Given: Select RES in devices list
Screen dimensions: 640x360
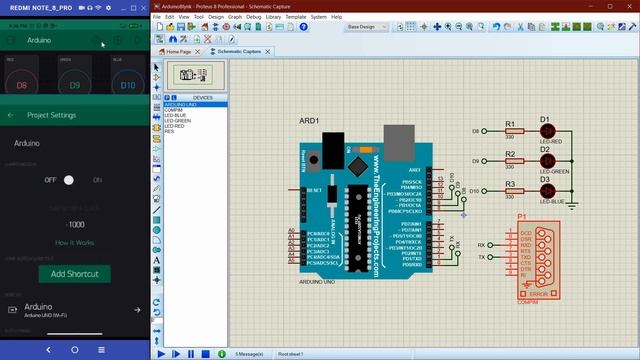Looking at the screenshot, I should (196, 131).
